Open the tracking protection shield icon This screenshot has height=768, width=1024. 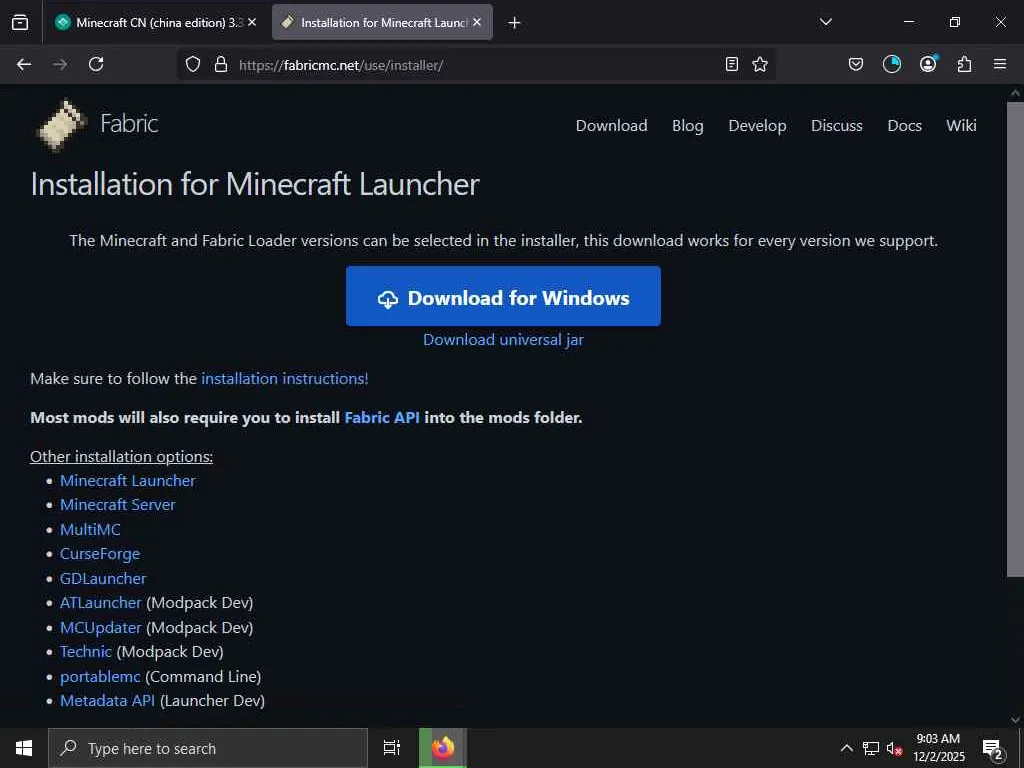[193, 64]
